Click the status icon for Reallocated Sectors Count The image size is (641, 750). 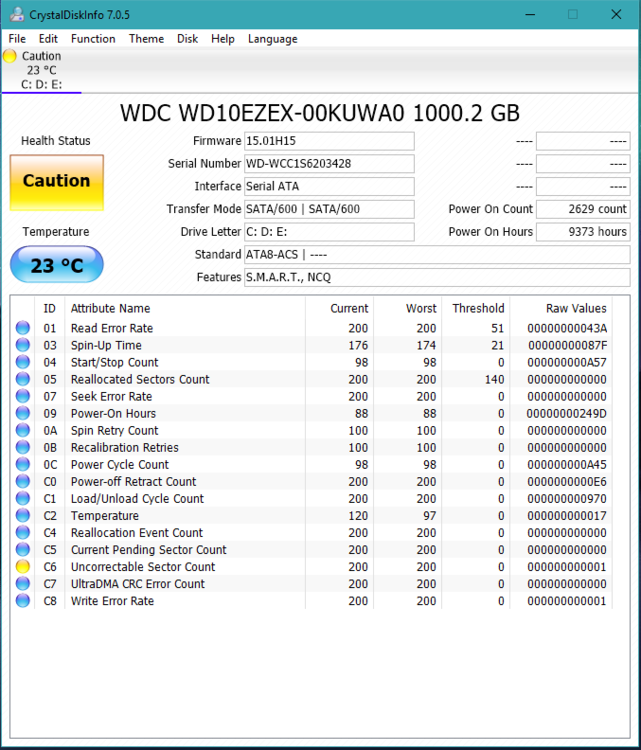(x=22, y=379)
